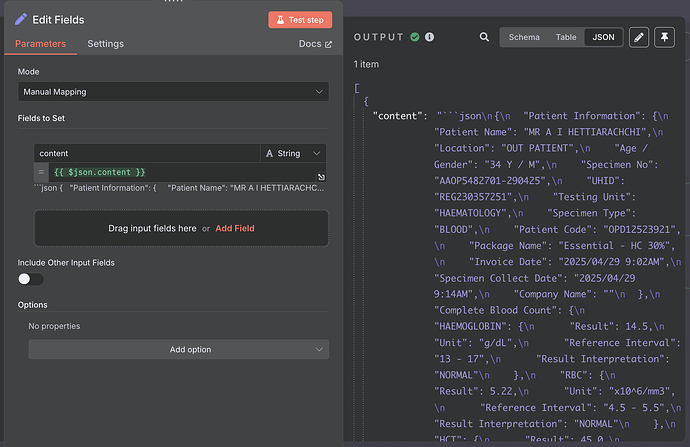The image size is (690, 447).
Task: Click the "OUTPUT" panel heading
Action: click(x=379, y=37)
